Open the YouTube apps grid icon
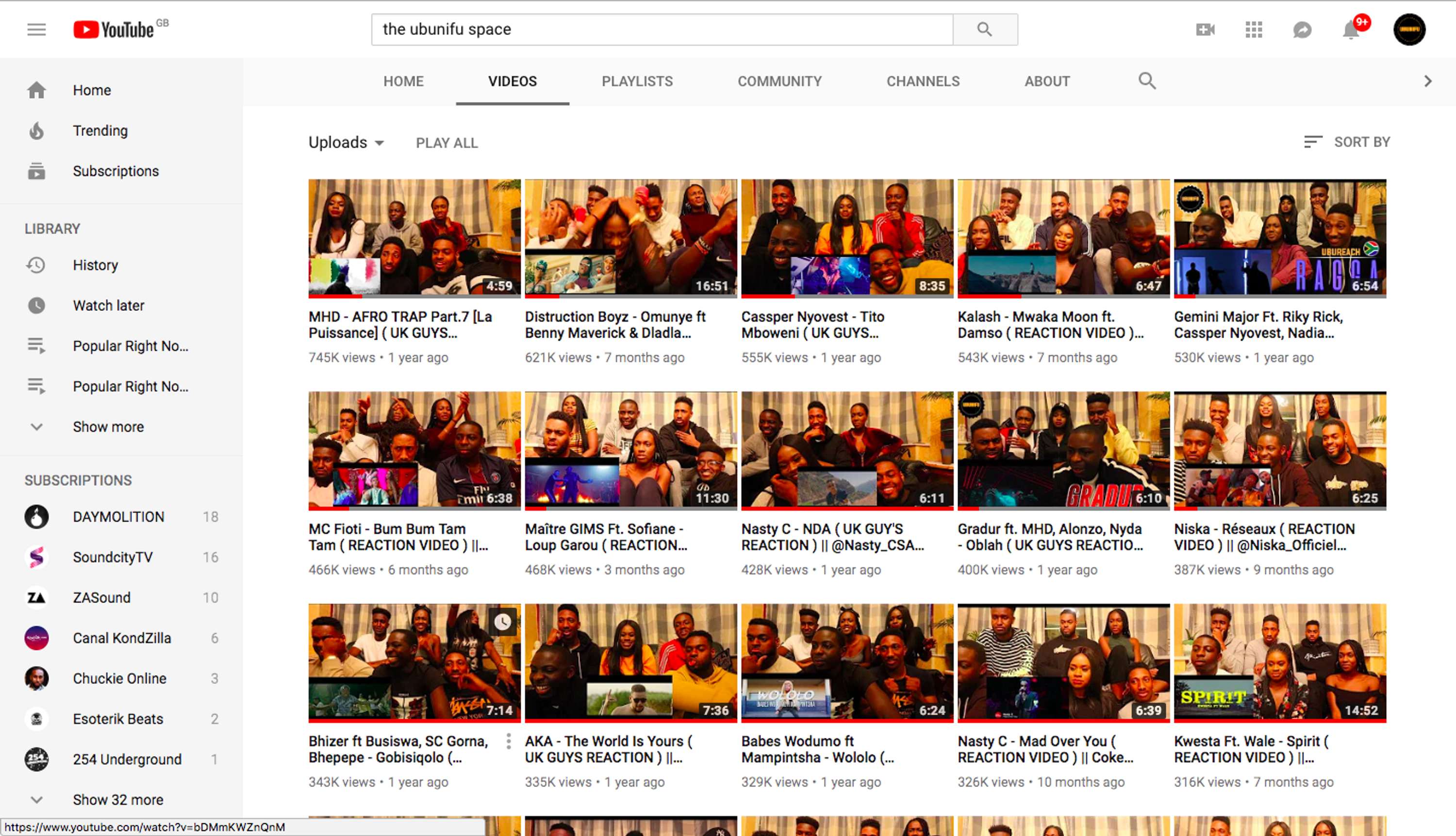This screenshot has height=836, width=1456. click(x=1253, y=29)
